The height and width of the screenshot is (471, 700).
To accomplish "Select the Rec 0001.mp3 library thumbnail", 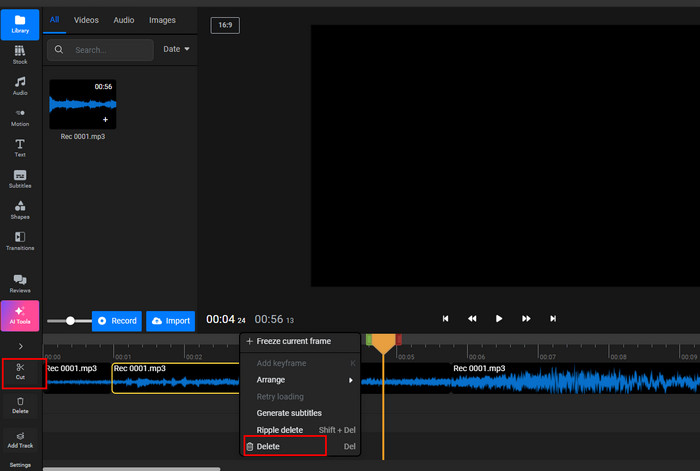I will (83, 104).
